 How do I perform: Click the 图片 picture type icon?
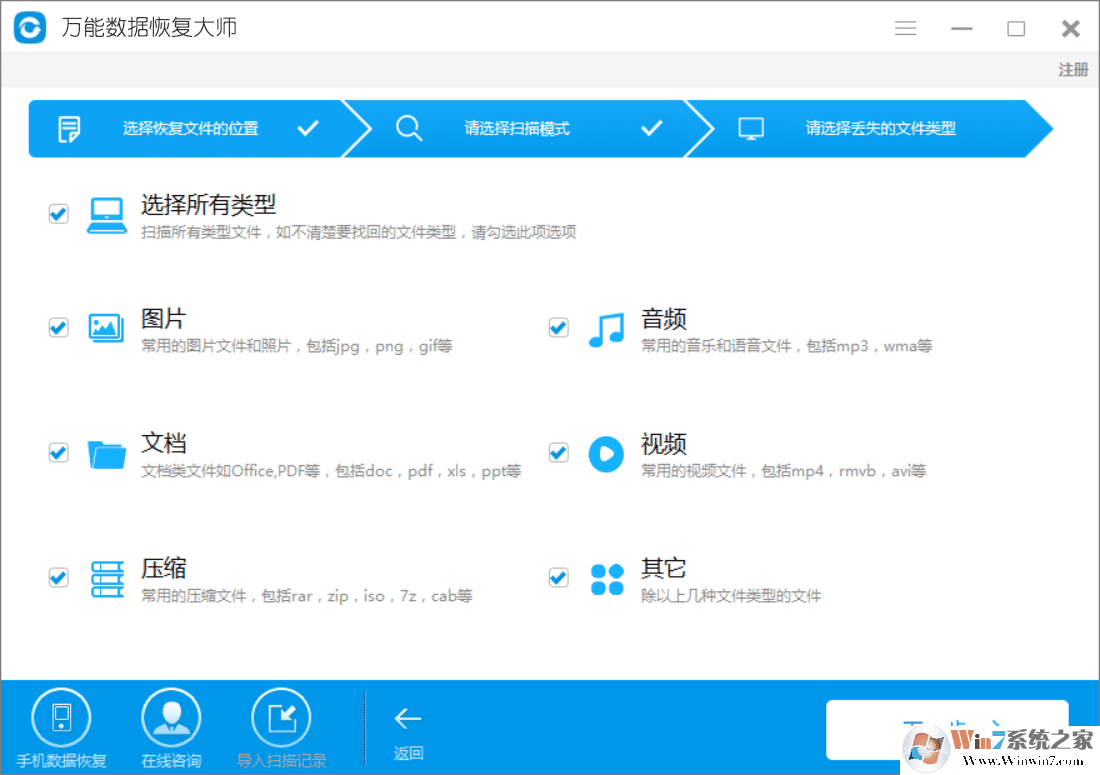pyautogui.click(x=106, y=327)
